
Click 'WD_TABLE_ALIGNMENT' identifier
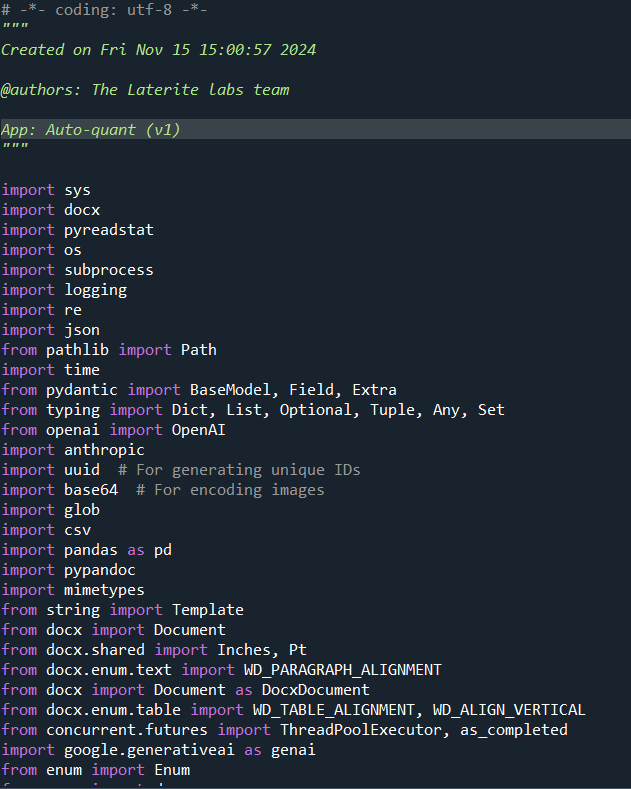[x=334, y=710]
